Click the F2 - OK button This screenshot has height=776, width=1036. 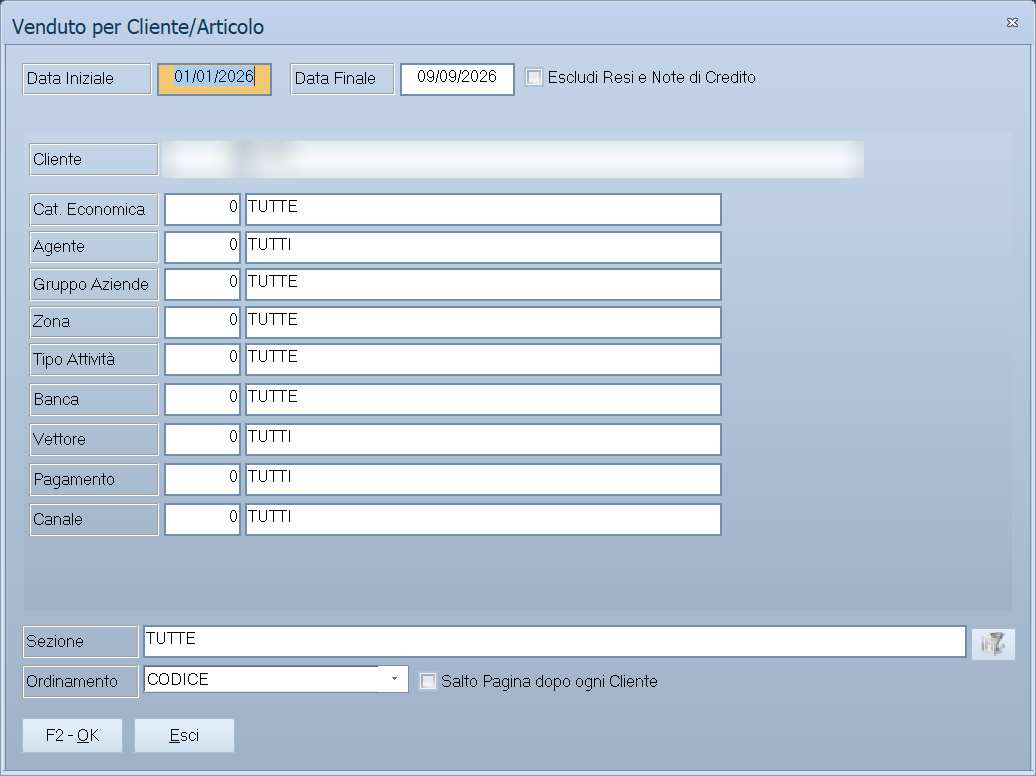73,735
